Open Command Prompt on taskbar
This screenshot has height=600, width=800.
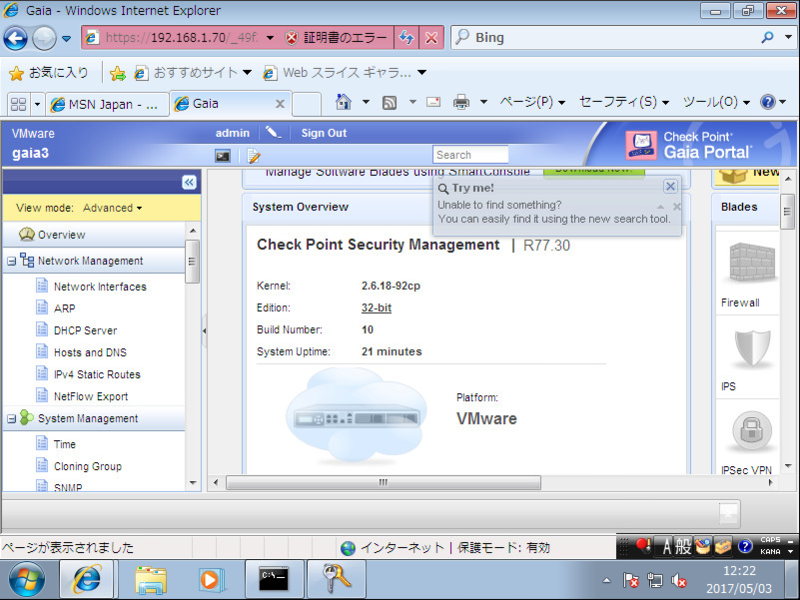tap(274, 580)
